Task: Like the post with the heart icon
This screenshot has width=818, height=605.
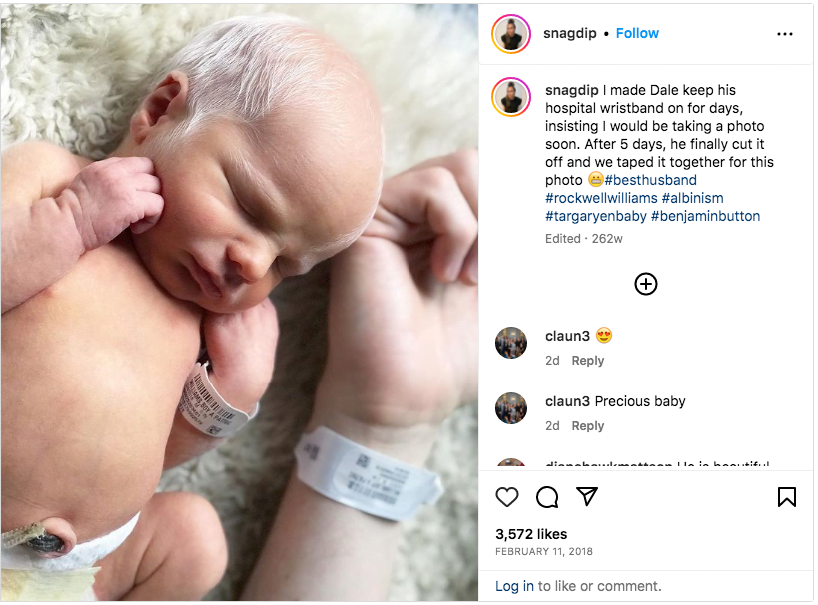Action: (x=507, y=497)
